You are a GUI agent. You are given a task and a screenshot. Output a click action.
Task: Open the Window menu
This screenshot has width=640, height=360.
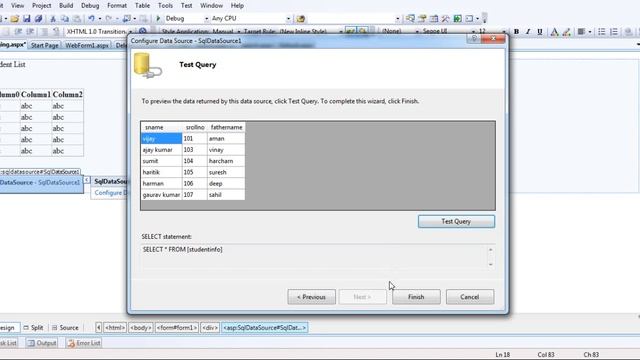click(x=211, y=6)
